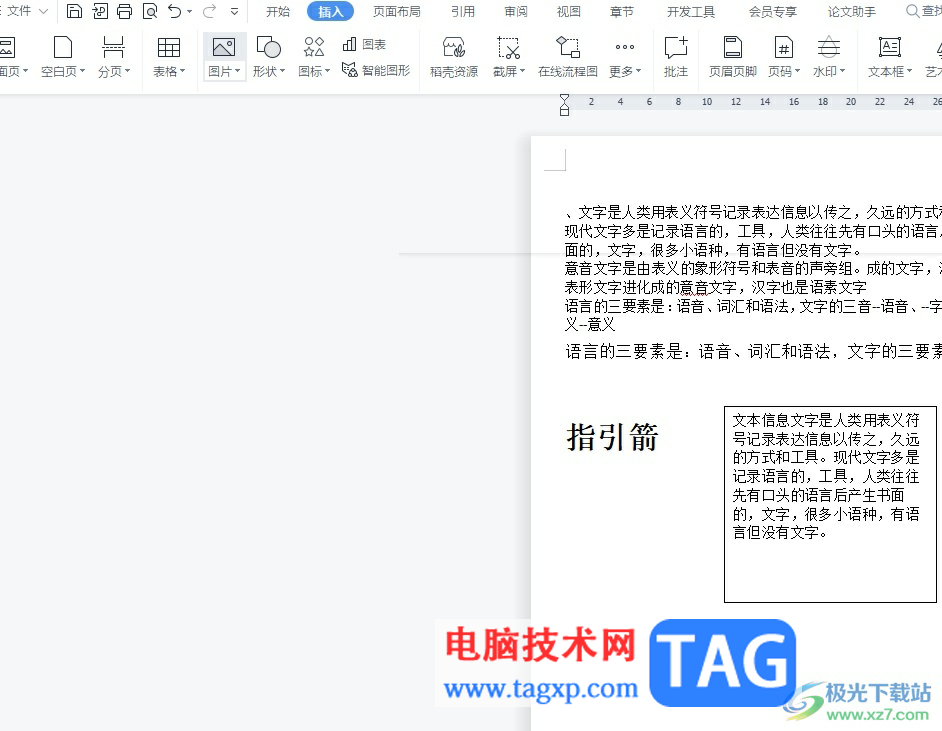Open the 开发工具 tab

pyautogui.click(x=691, y=11)
